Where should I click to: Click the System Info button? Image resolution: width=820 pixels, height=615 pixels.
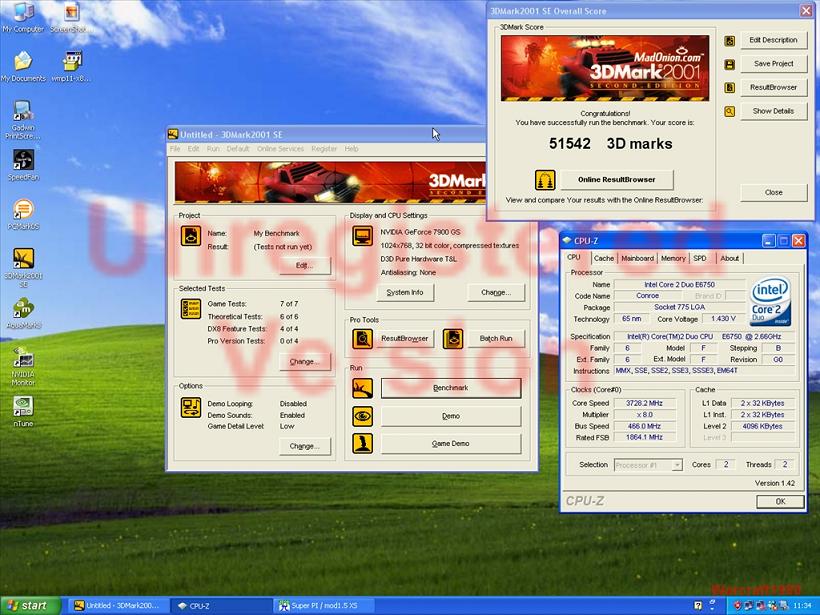click(x=405, y=292)
